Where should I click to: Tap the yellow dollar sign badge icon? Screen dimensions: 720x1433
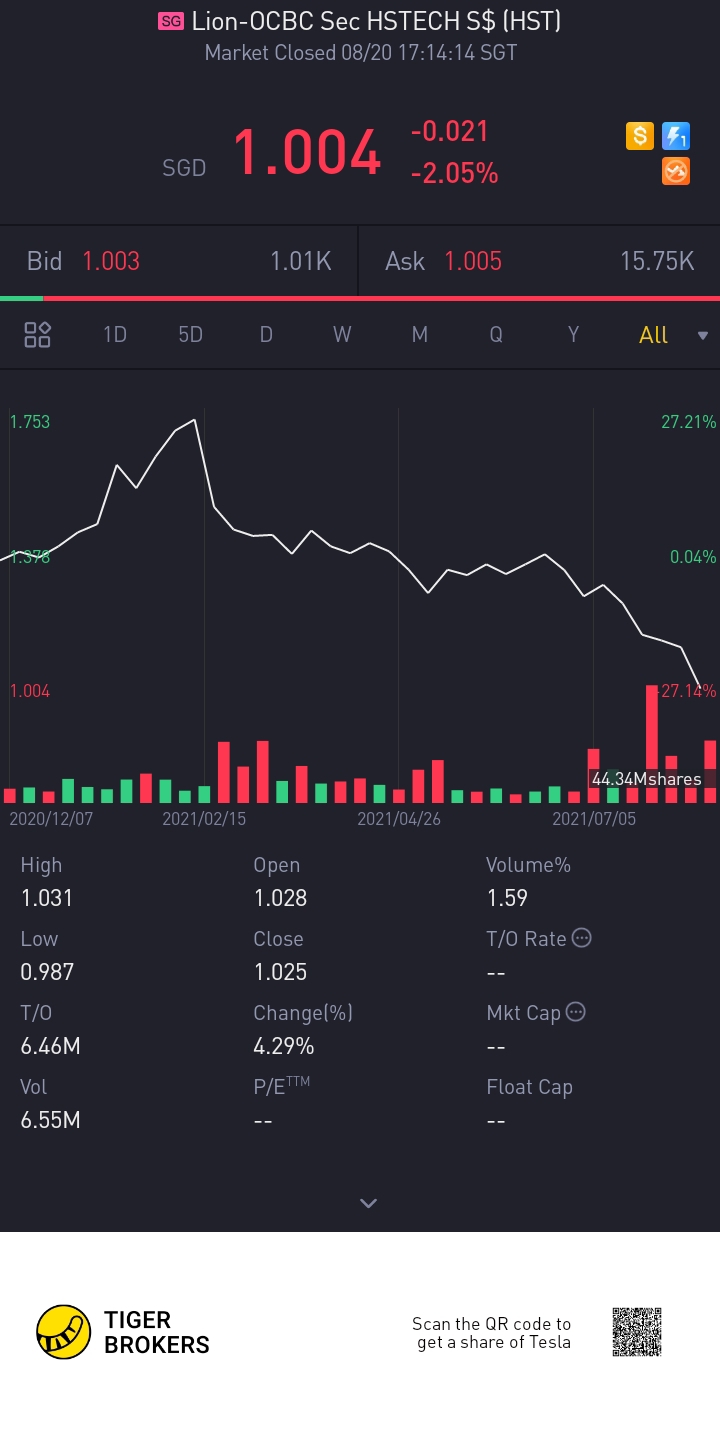coord(640,136)
